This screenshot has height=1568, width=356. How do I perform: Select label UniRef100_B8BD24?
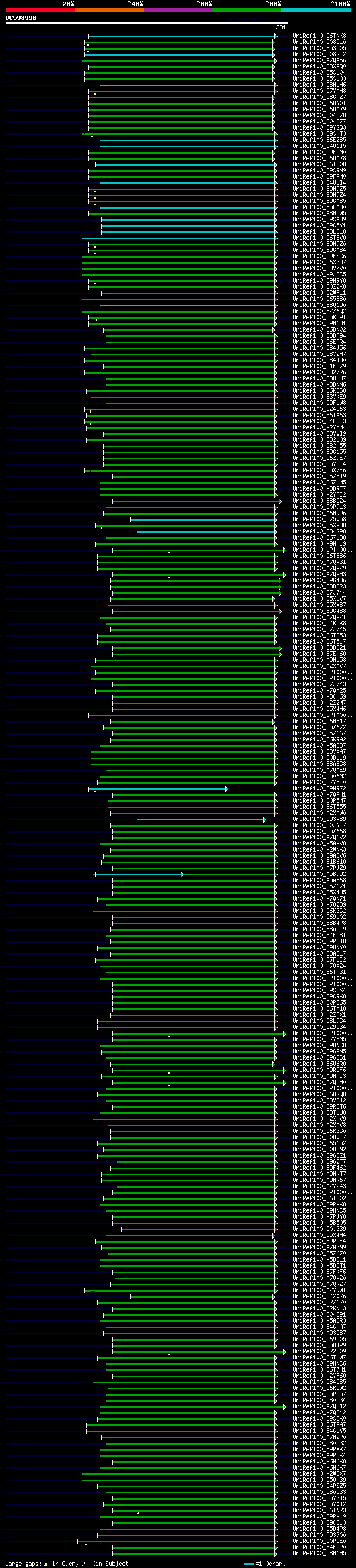[319, 501]
